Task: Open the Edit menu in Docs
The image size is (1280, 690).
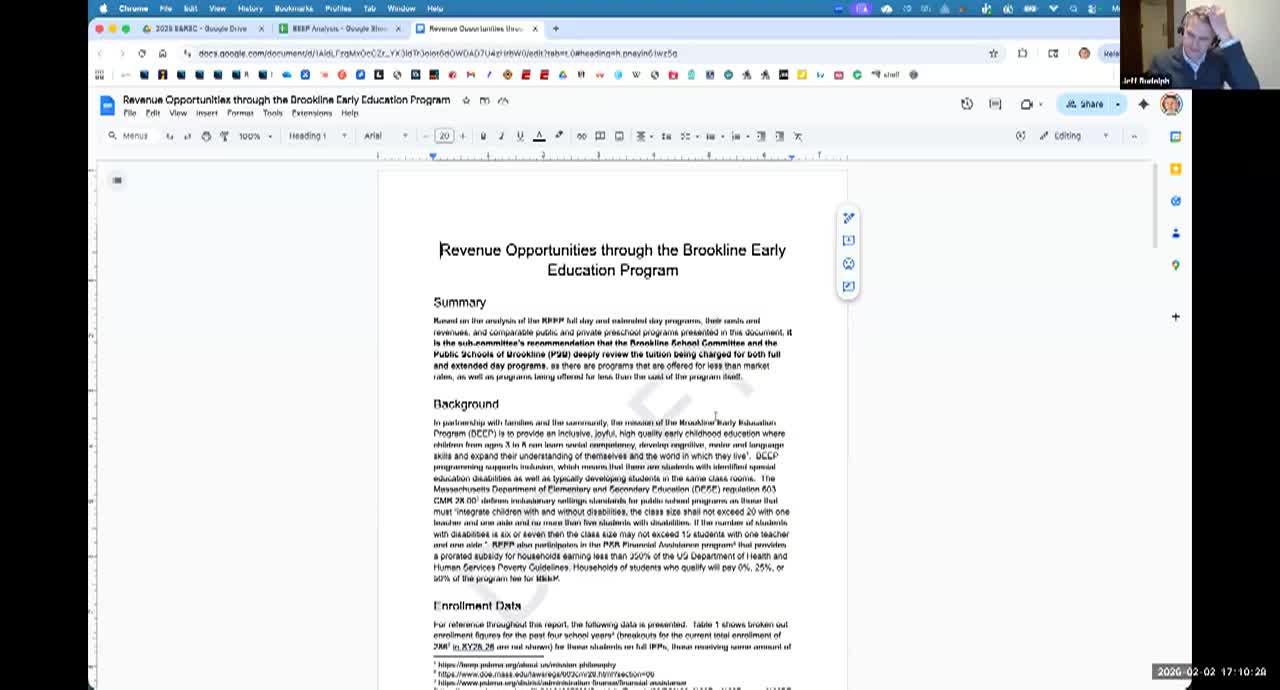Action: (x=153, y=114)
